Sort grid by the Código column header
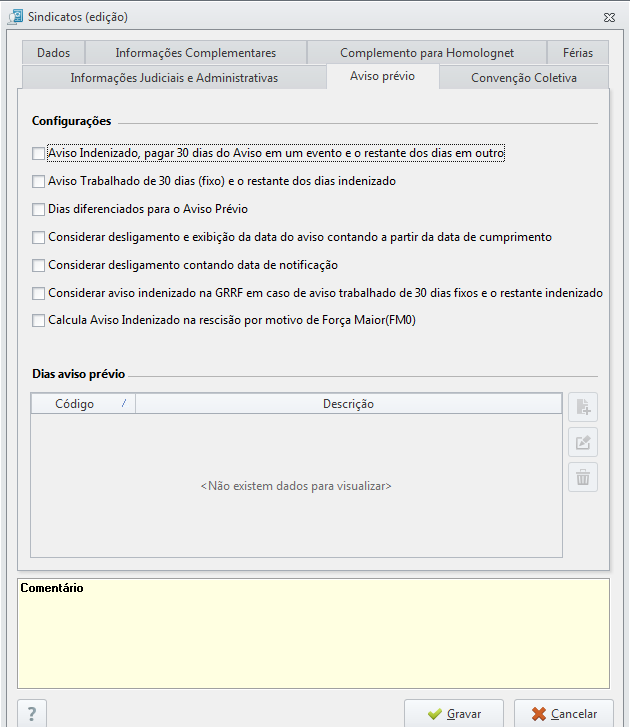The width and height of the screenshot is (630, 727). 83,404
